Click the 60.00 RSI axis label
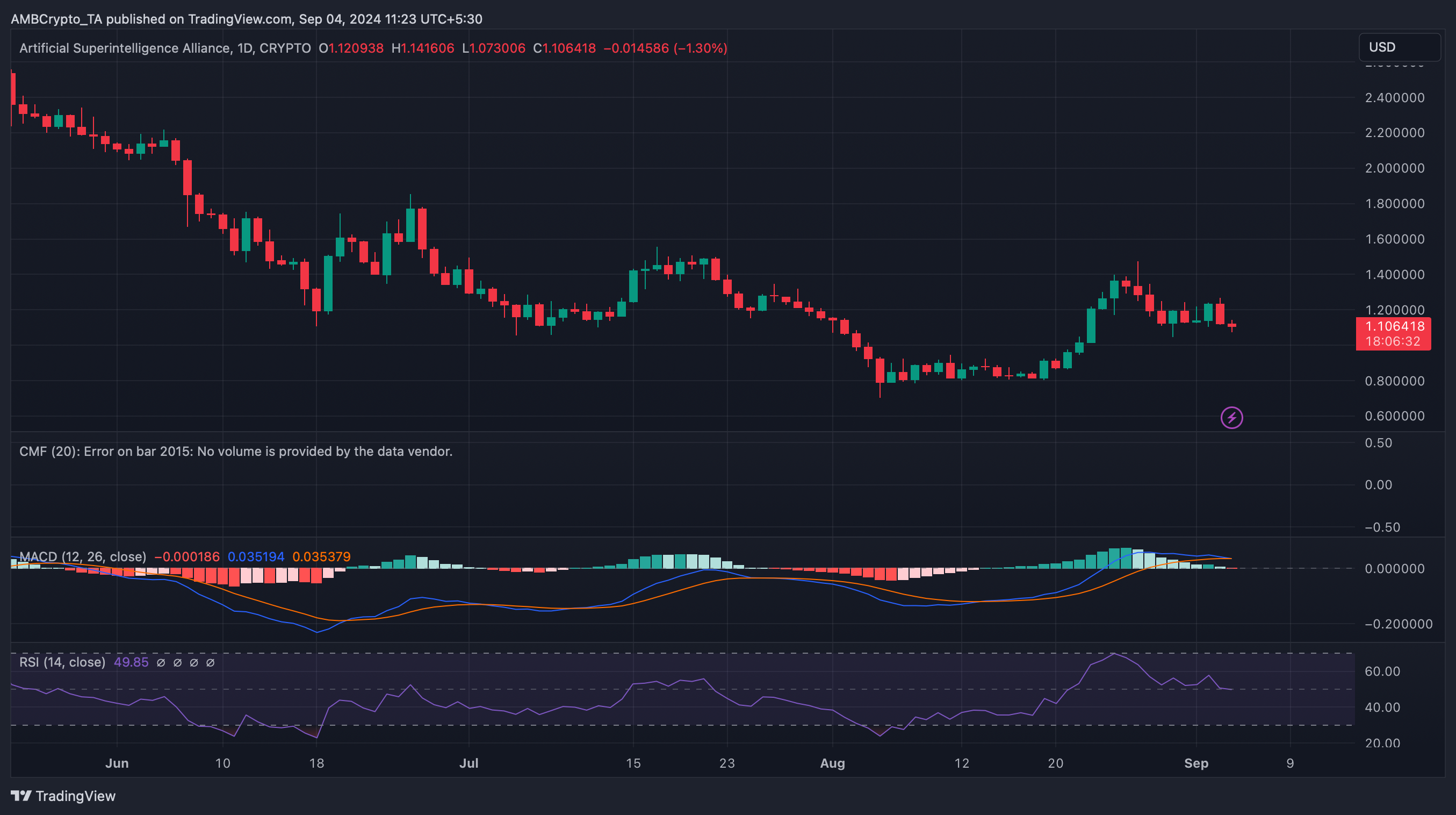The width and height of the screenshot is (1456, 815). (x=1382, y=671)
